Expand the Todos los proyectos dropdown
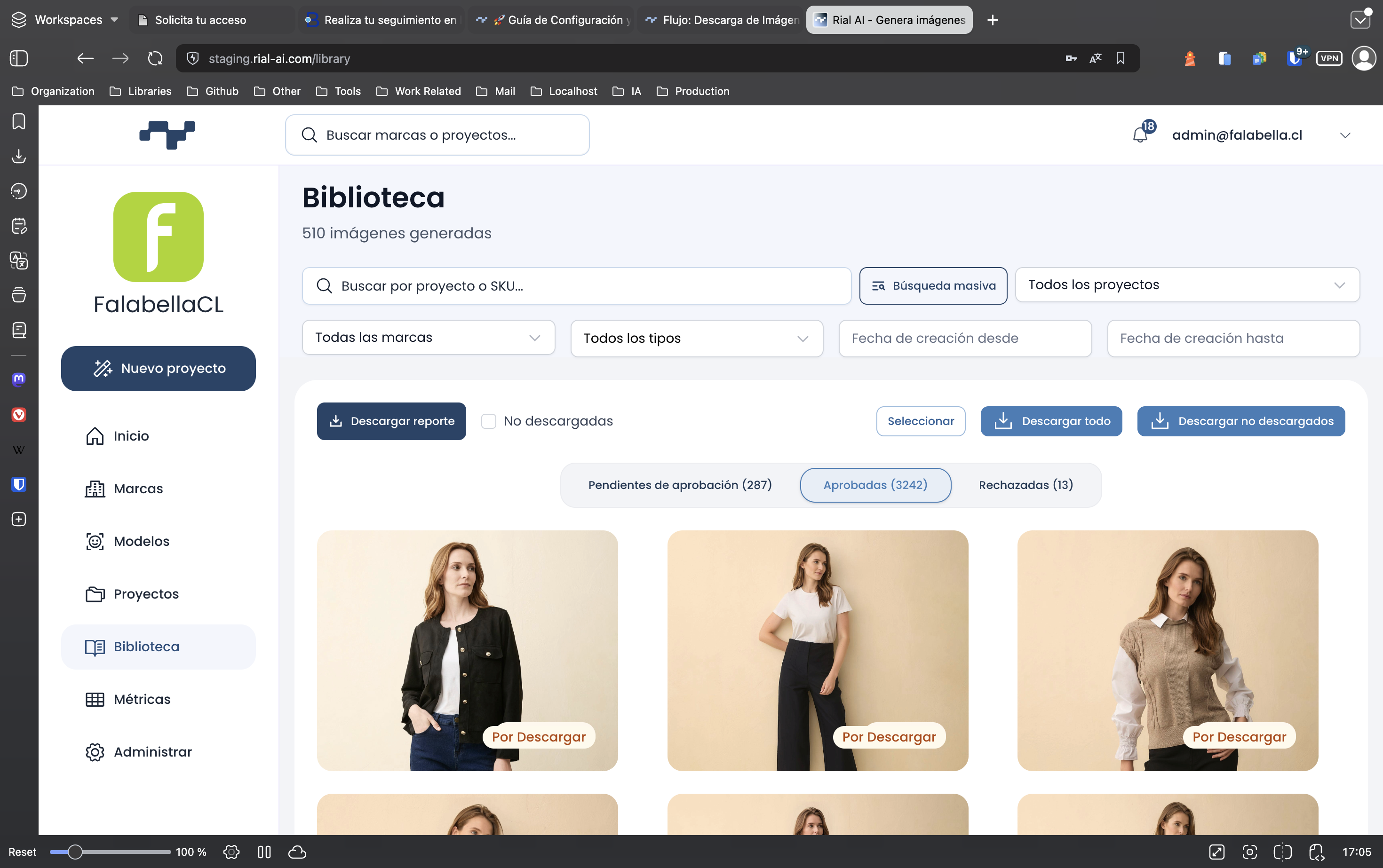 (x=1187, y=285)
